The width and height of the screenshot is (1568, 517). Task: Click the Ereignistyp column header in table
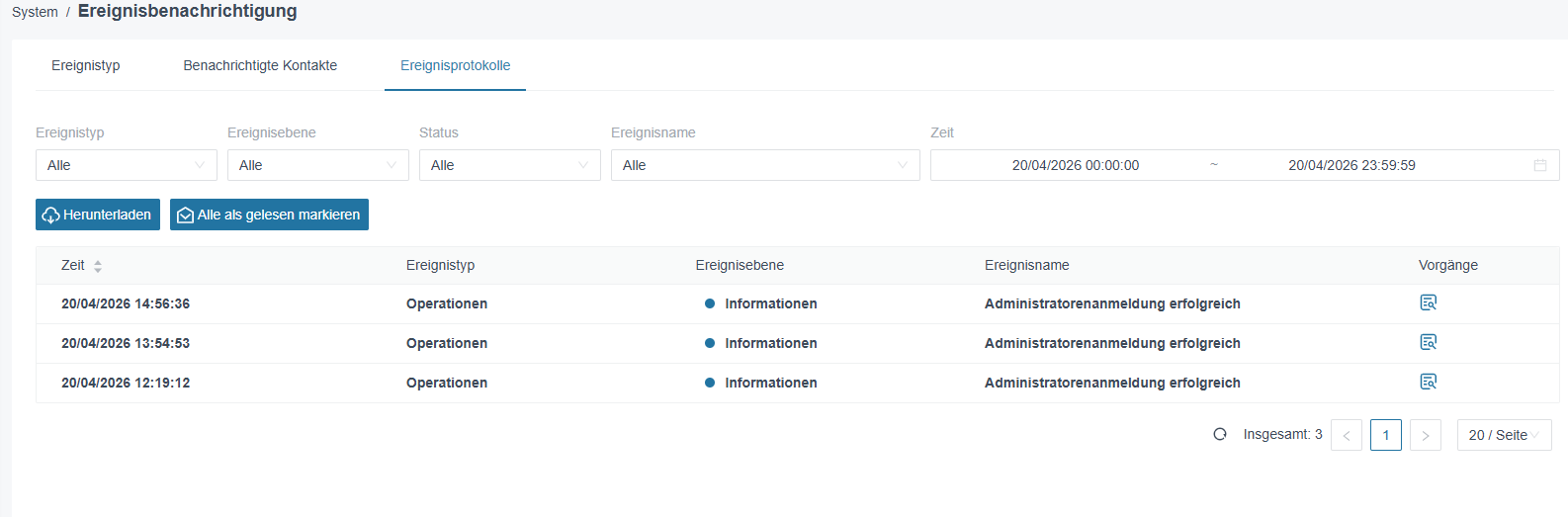coord(441,265)
